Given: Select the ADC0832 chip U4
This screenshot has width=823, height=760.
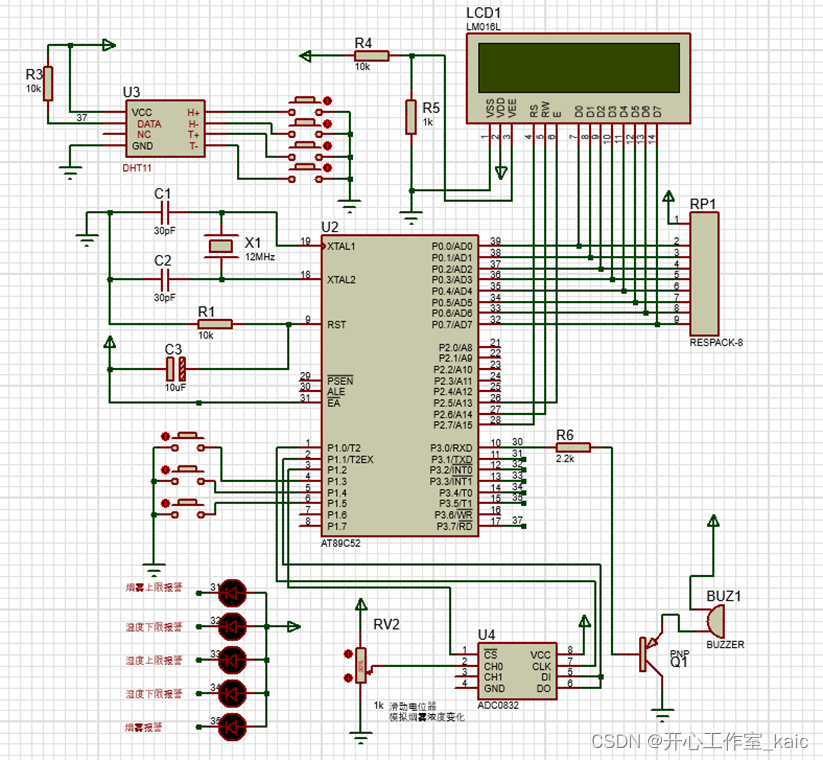Looking at the screenshot, I should pos(517,671).
